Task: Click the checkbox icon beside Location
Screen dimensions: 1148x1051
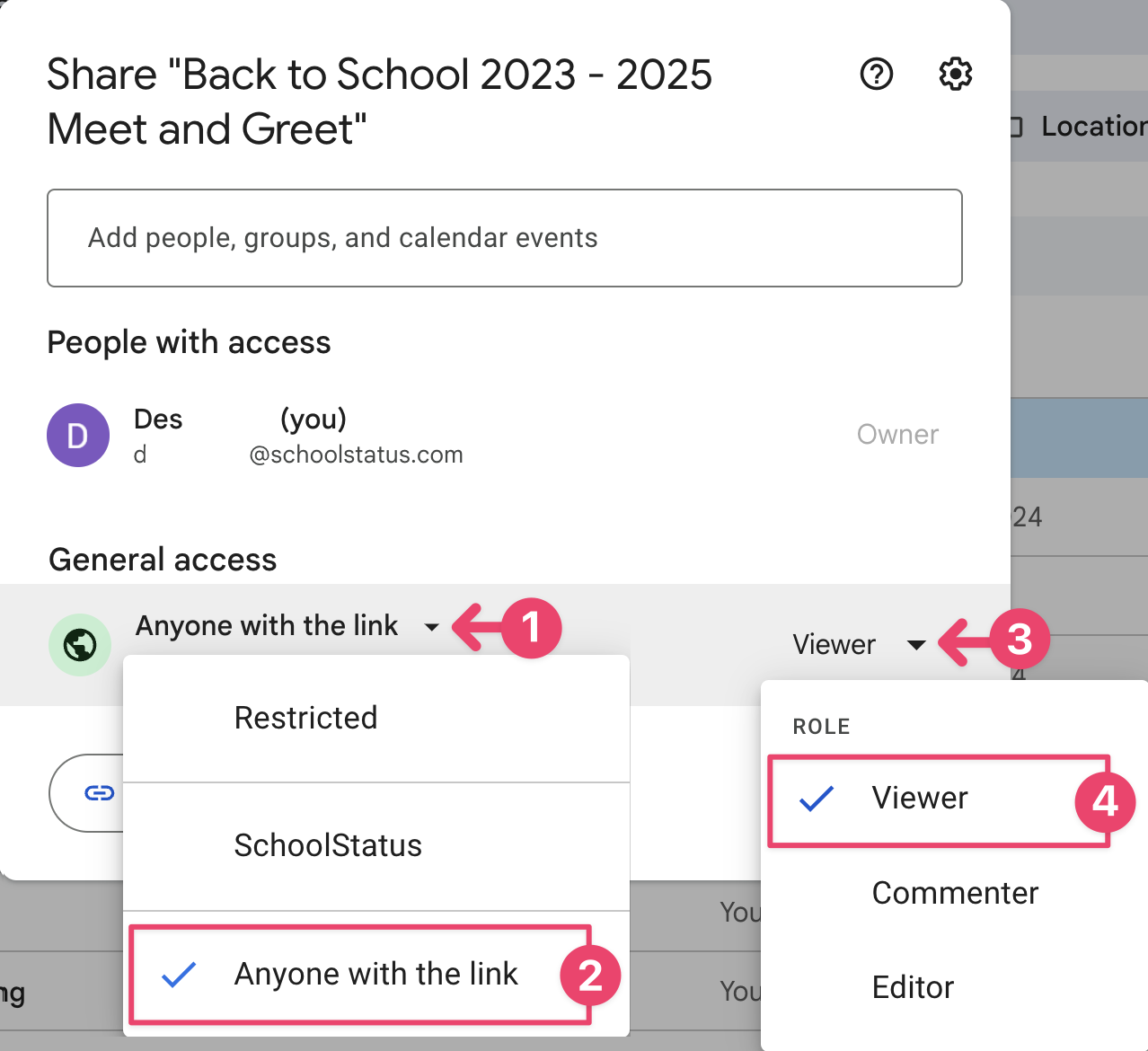Action: coord(1016,127)
